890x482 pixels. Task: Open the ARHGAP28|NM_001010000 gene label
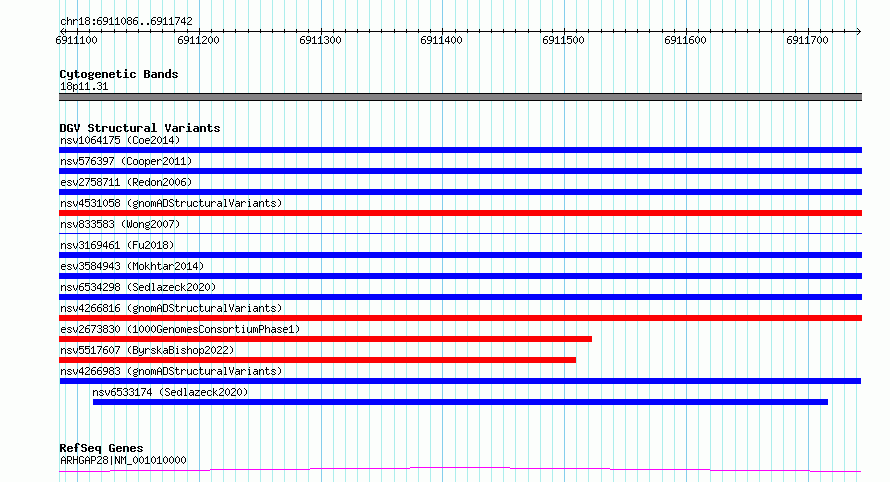(123, 460)
